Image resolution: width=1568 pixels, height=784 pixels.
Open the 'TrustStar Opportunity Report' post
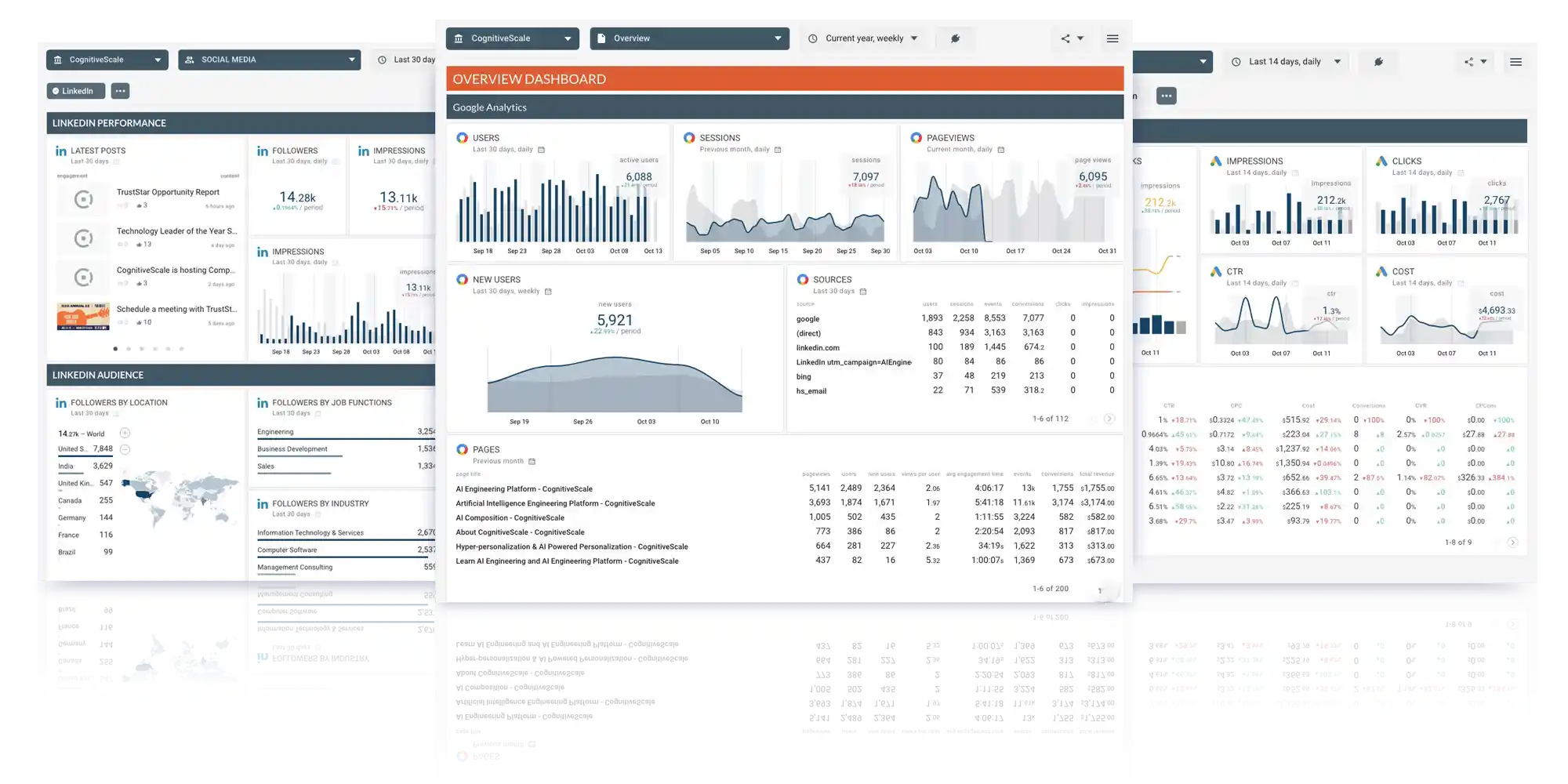click(168, 192)
